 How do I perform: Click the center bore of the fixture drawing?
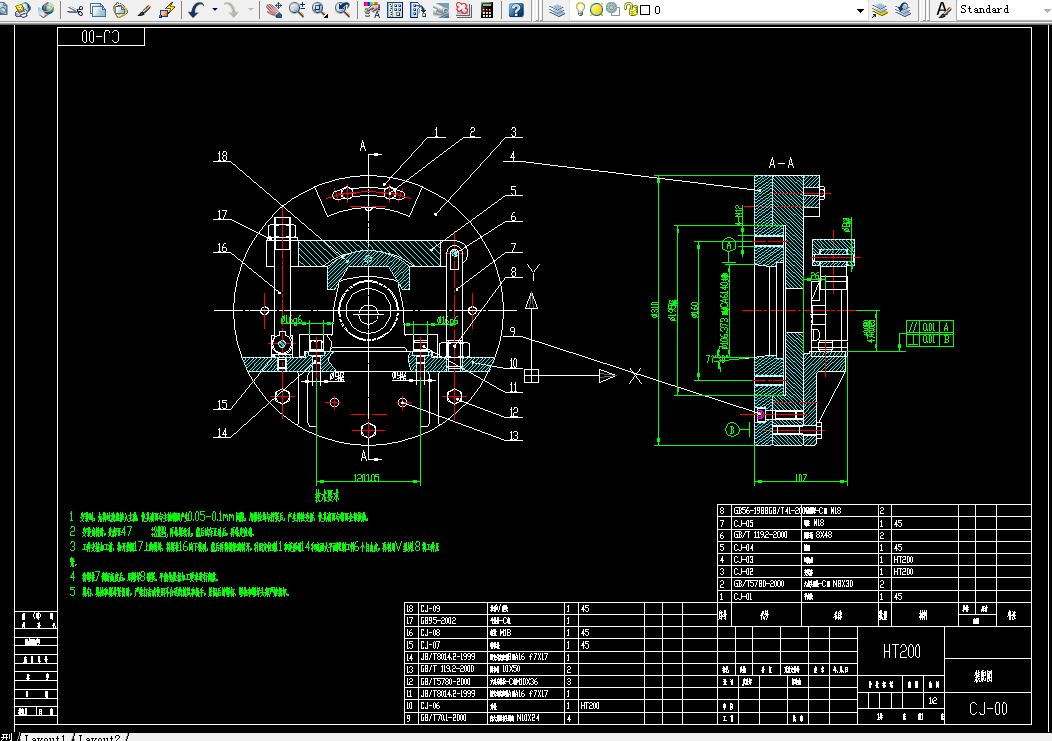point(369,312)
